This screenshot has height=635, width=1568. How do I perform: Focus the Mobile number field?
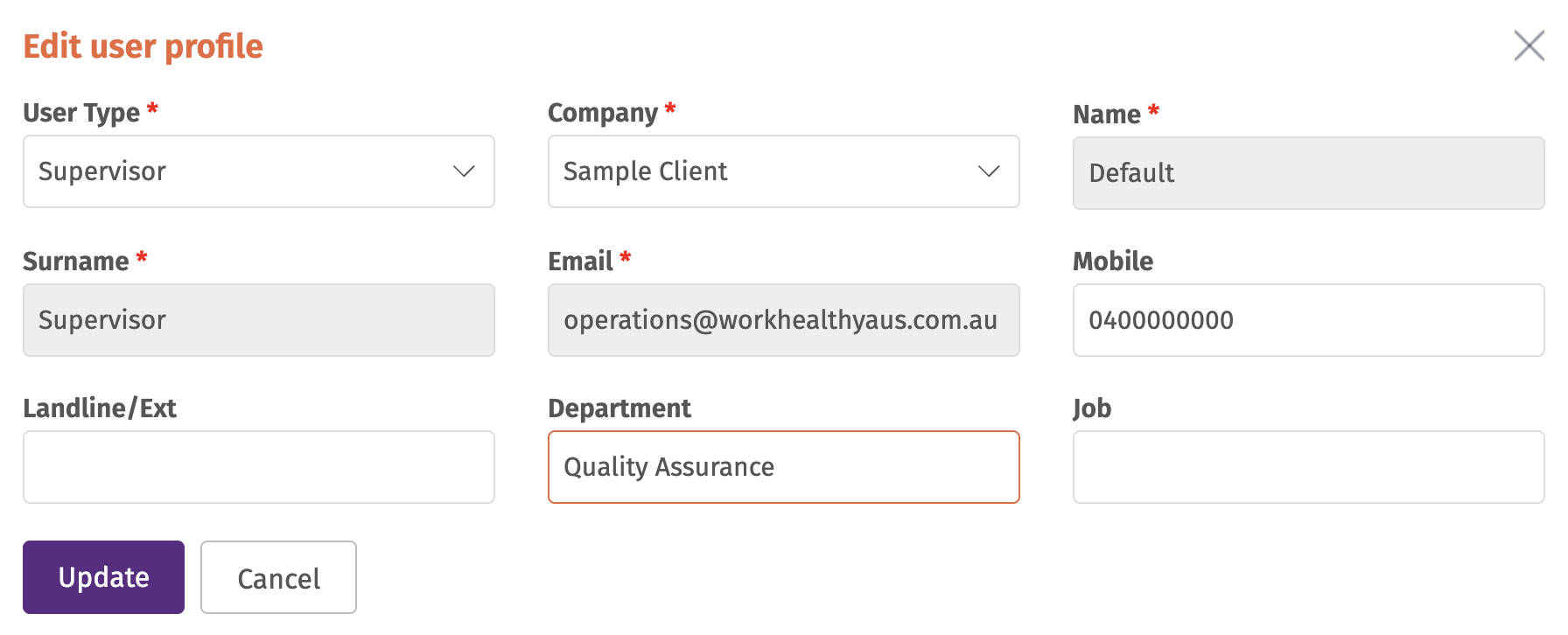point(1309,320)
